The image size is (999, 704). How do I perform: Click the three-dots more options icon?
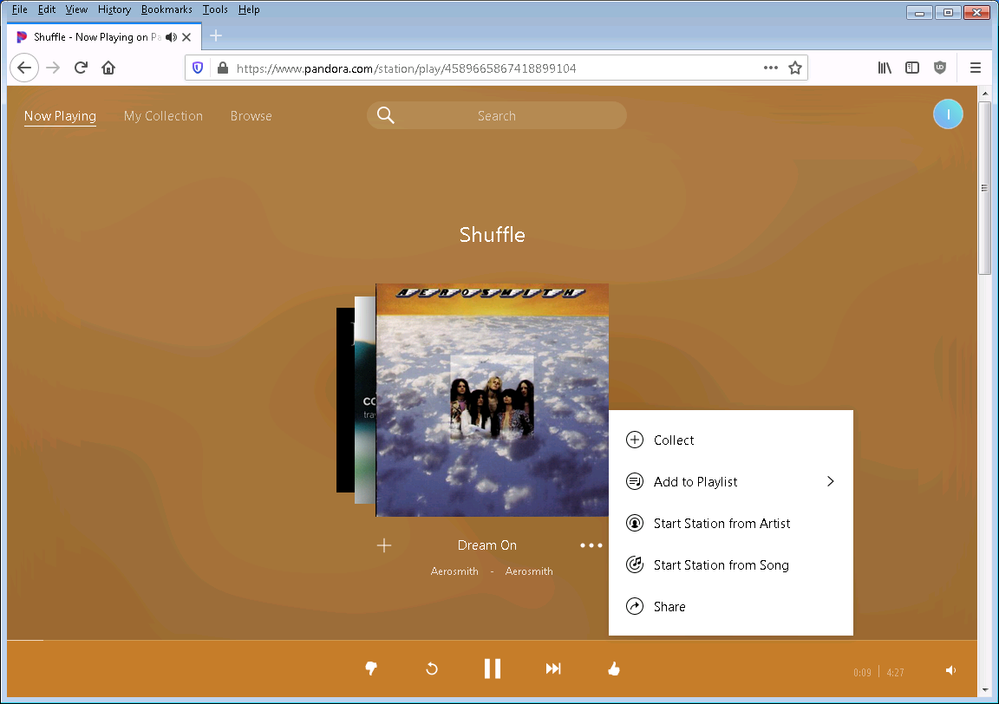tap(591, 545)
